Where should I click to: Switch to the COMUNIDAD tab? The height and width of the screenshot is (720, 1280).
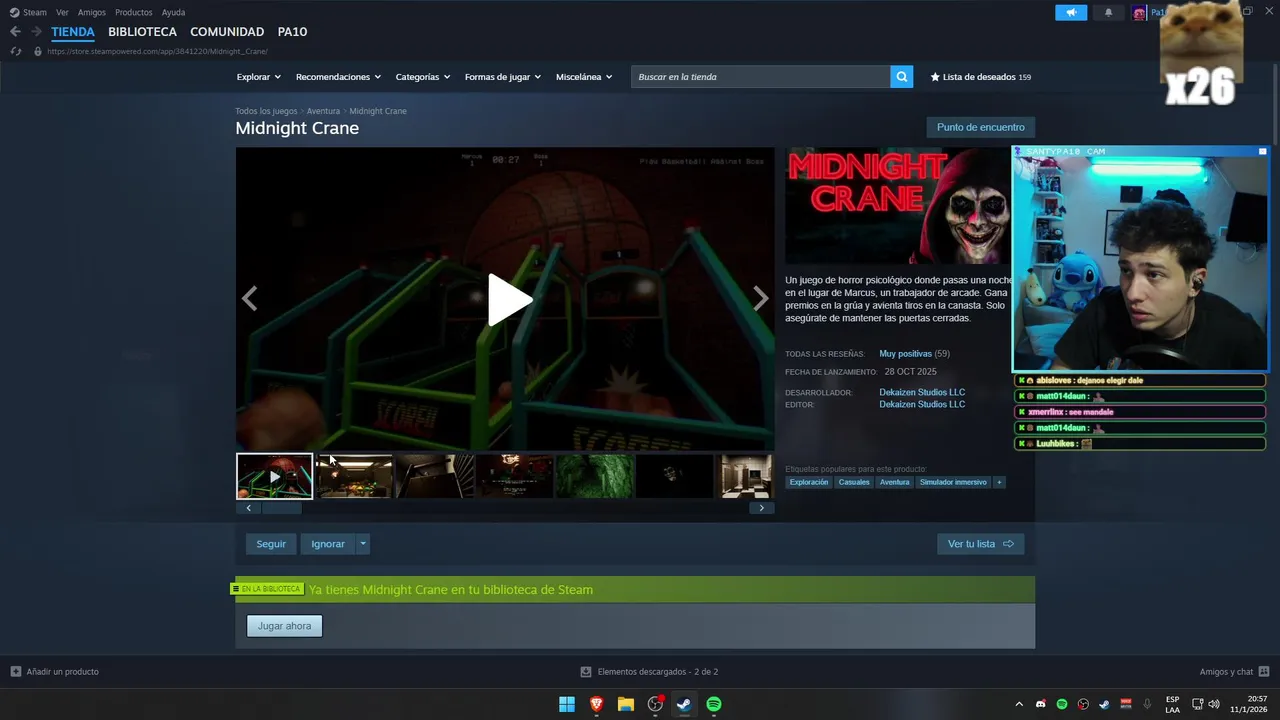[227, 32]
